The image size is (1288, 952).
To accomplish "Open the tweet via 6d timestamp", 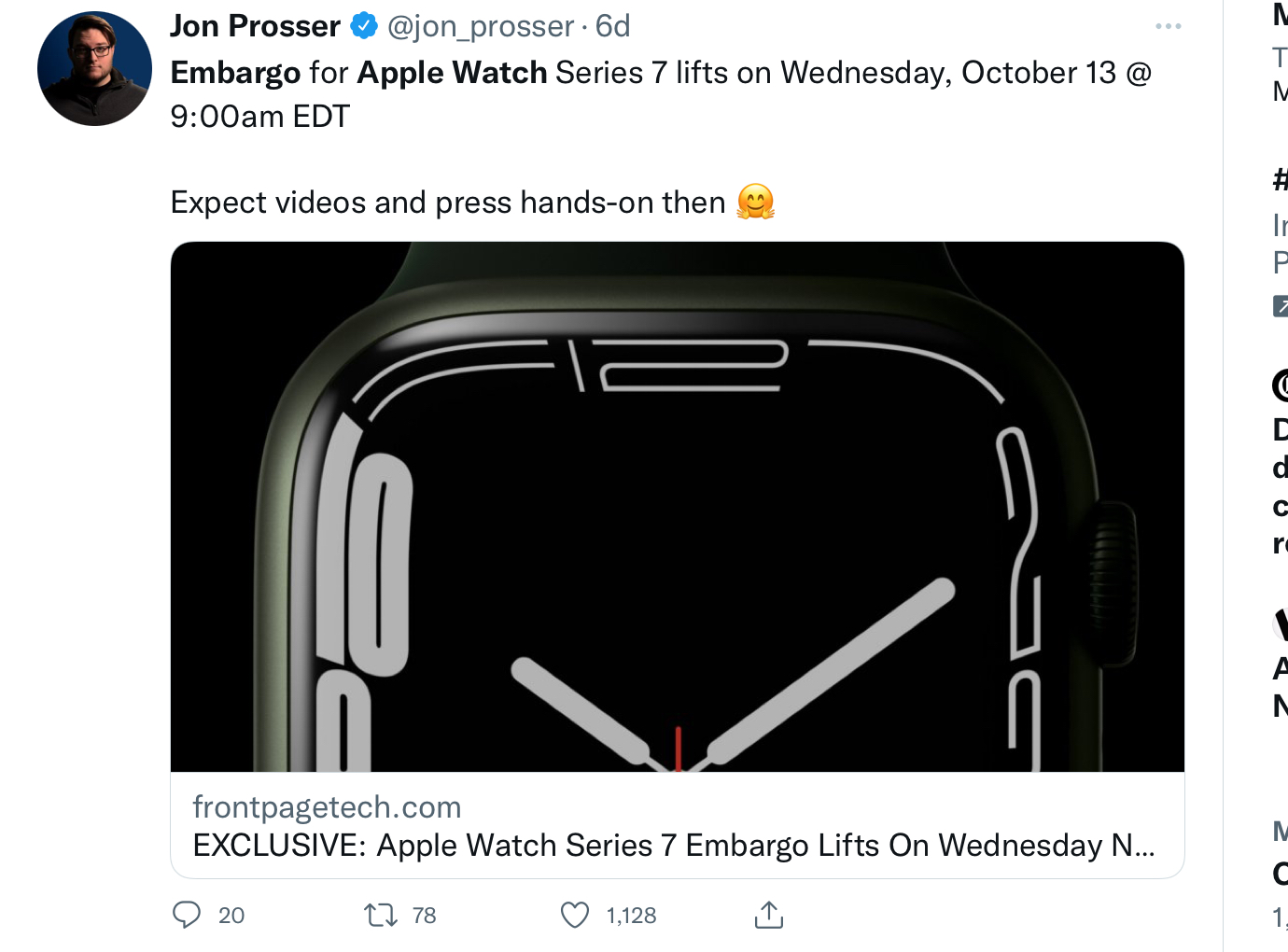I will (x=613, y=26).
